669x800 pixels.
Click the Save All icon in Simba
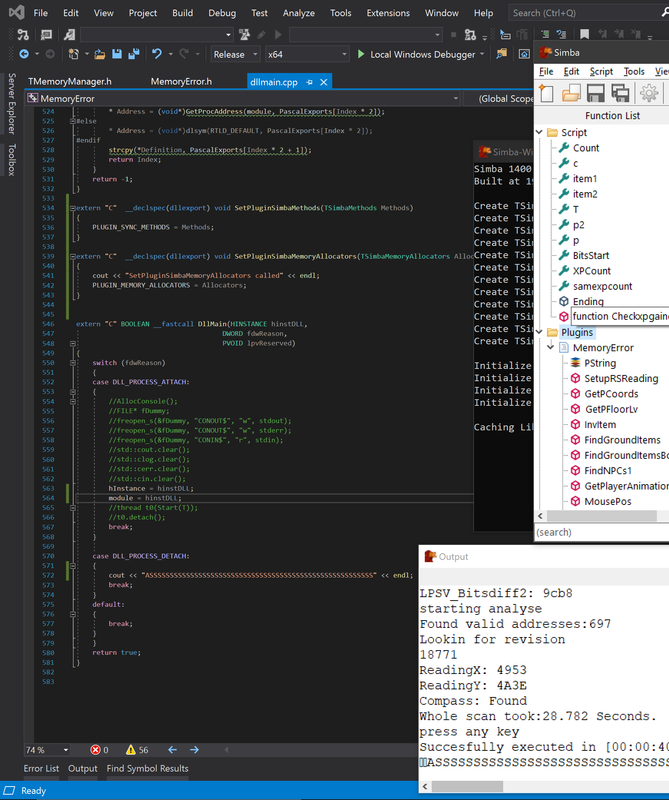click(x=621, y=93)
